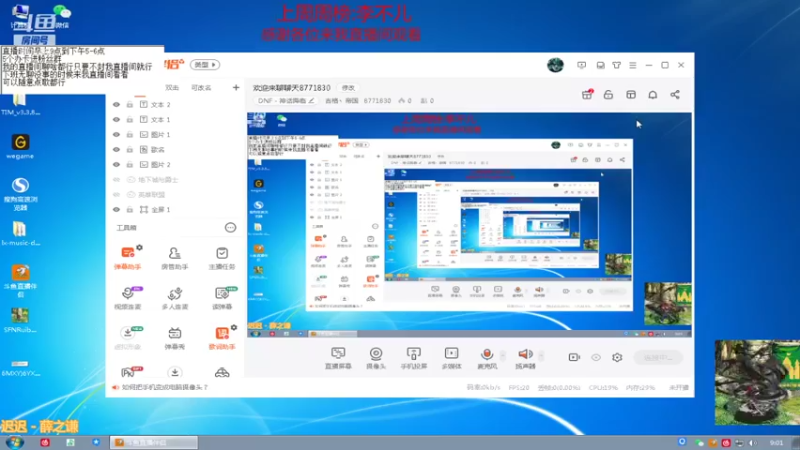Open the Windows Start button
800x450 pixels.
click(14, 442)
